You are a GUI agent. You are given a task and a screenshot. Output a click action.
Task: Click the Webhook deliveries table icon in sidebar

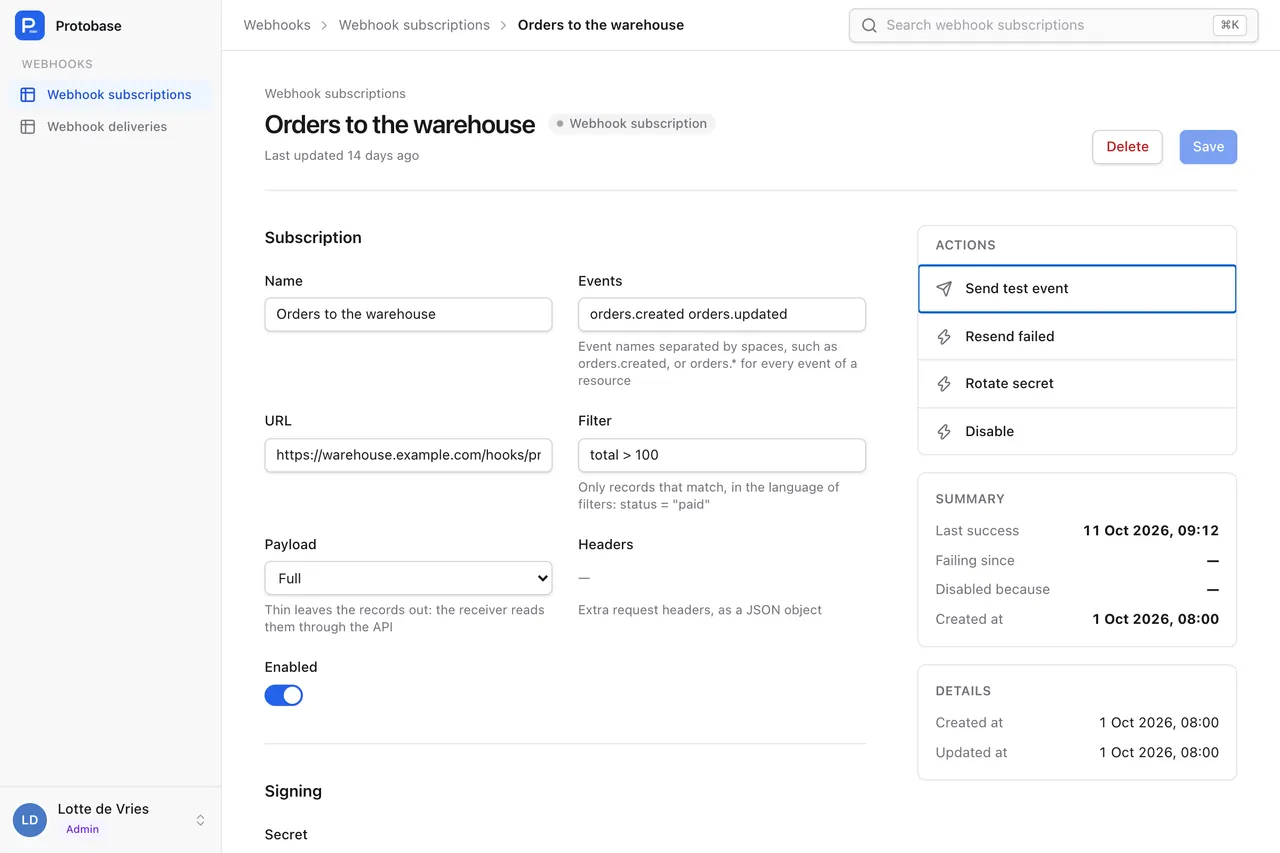28,127
